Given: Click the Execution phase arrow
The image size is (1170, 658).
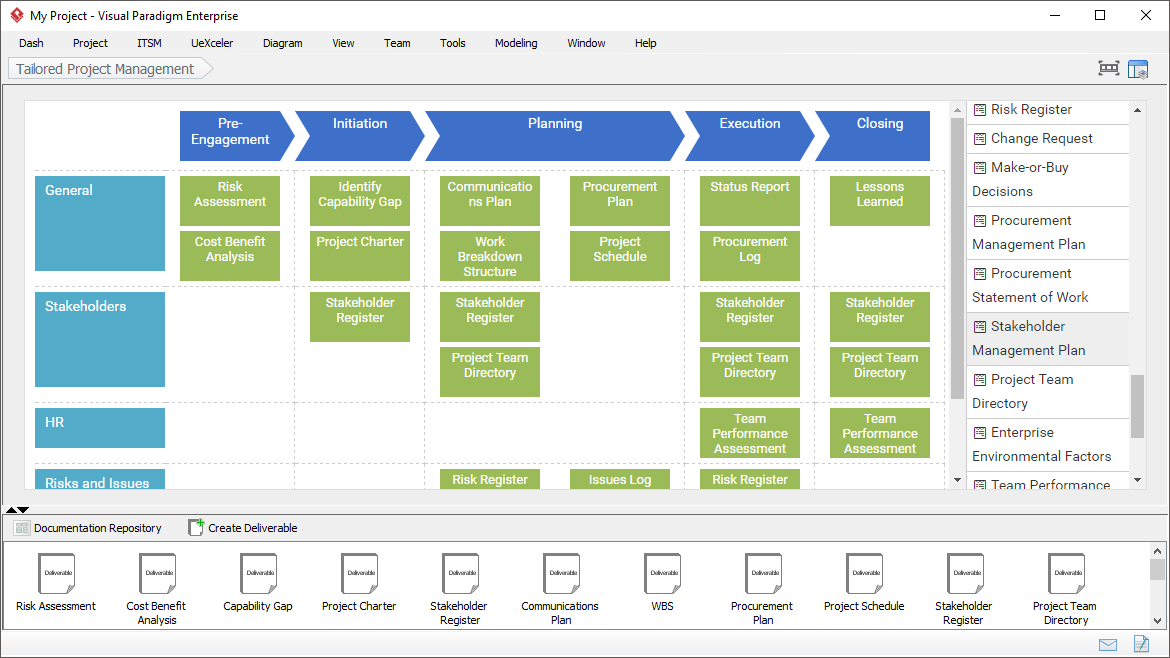Looking at the screenshot, I should [750, 136].
